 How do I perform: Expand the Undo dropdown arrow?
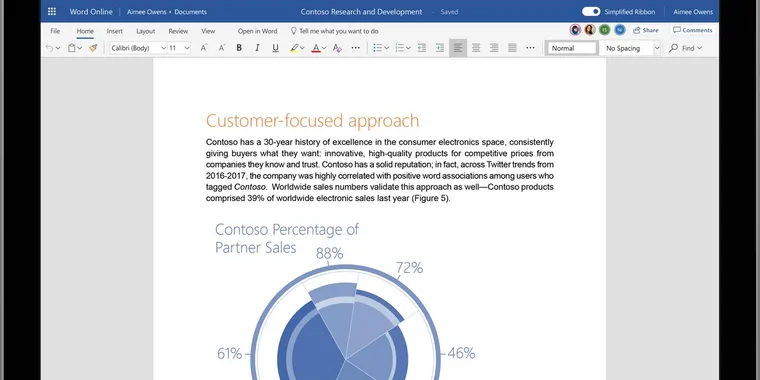(x=58, y=48)
